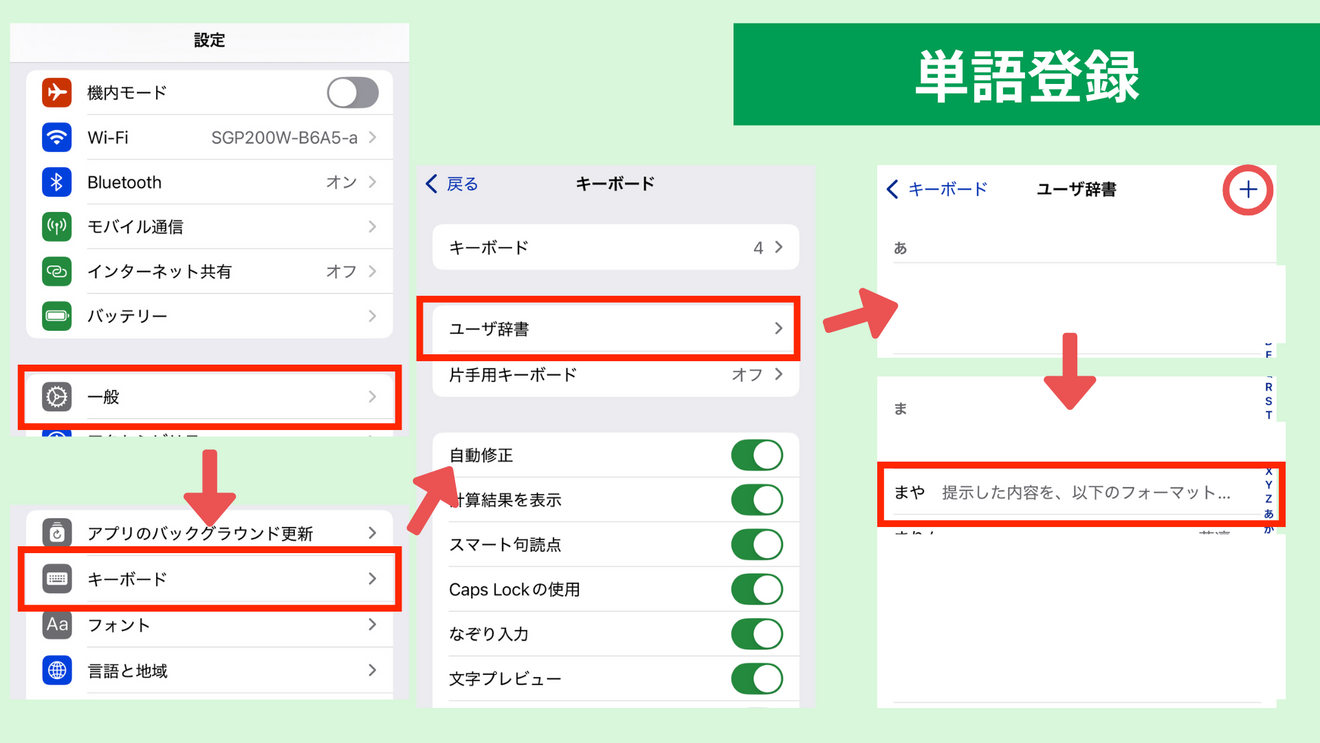Toggle the 計算結果を表示 switch
Image resolution: width=1320 pixels, height=743 pixels.
pyautogui.click(x=757, y=500)
